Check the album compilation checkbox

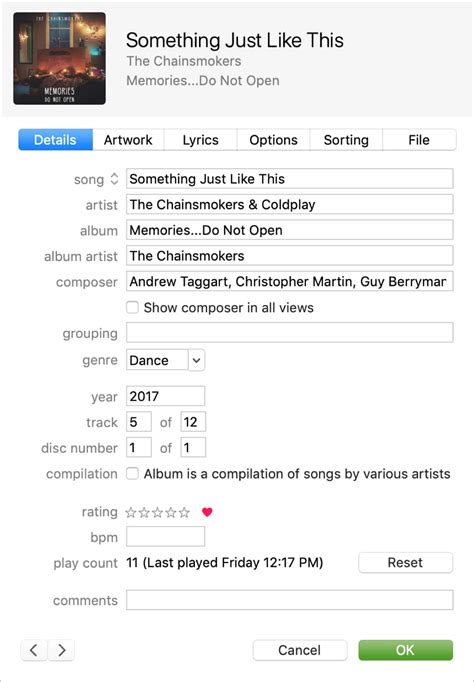(132, 474)
